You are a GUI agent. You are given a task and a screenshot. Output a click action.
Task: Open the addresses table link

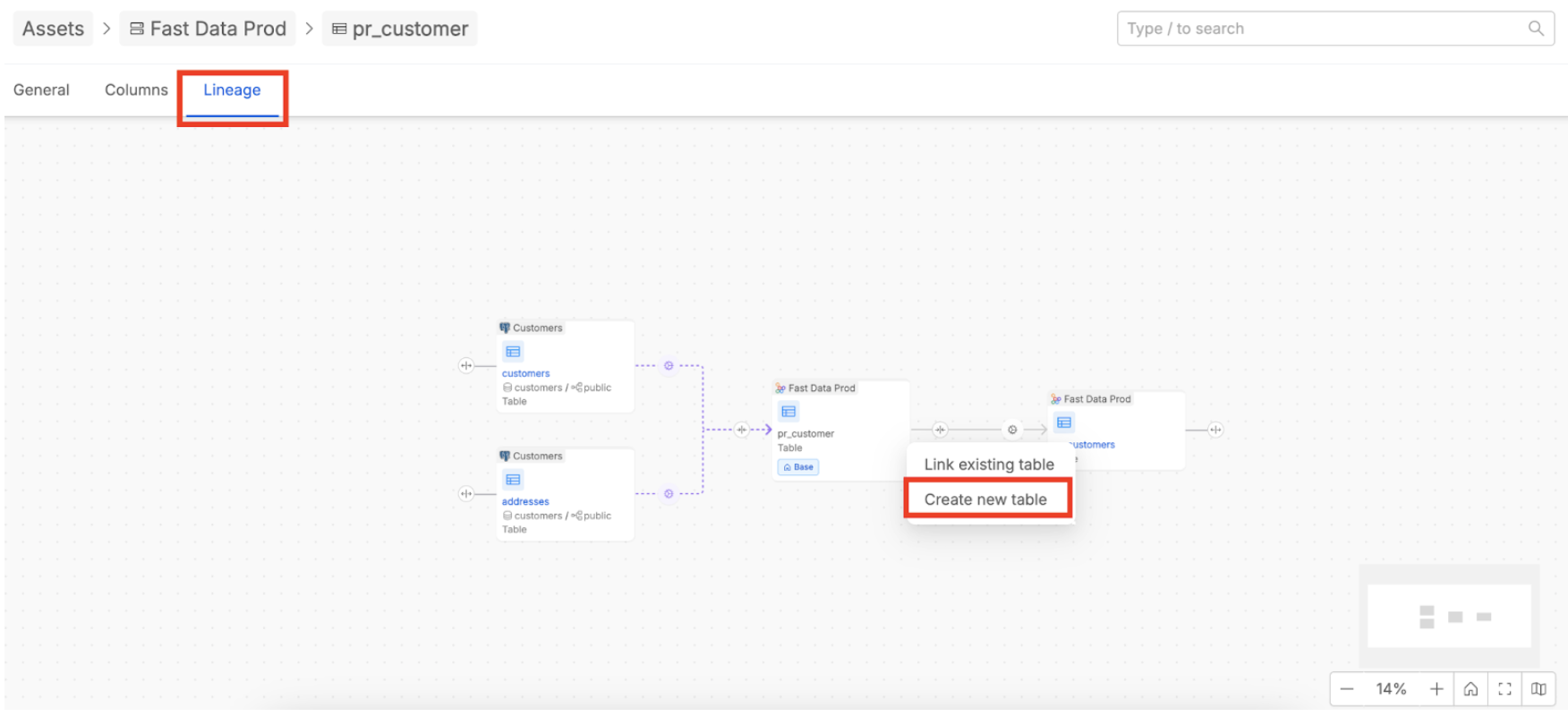tap(525, 502)
